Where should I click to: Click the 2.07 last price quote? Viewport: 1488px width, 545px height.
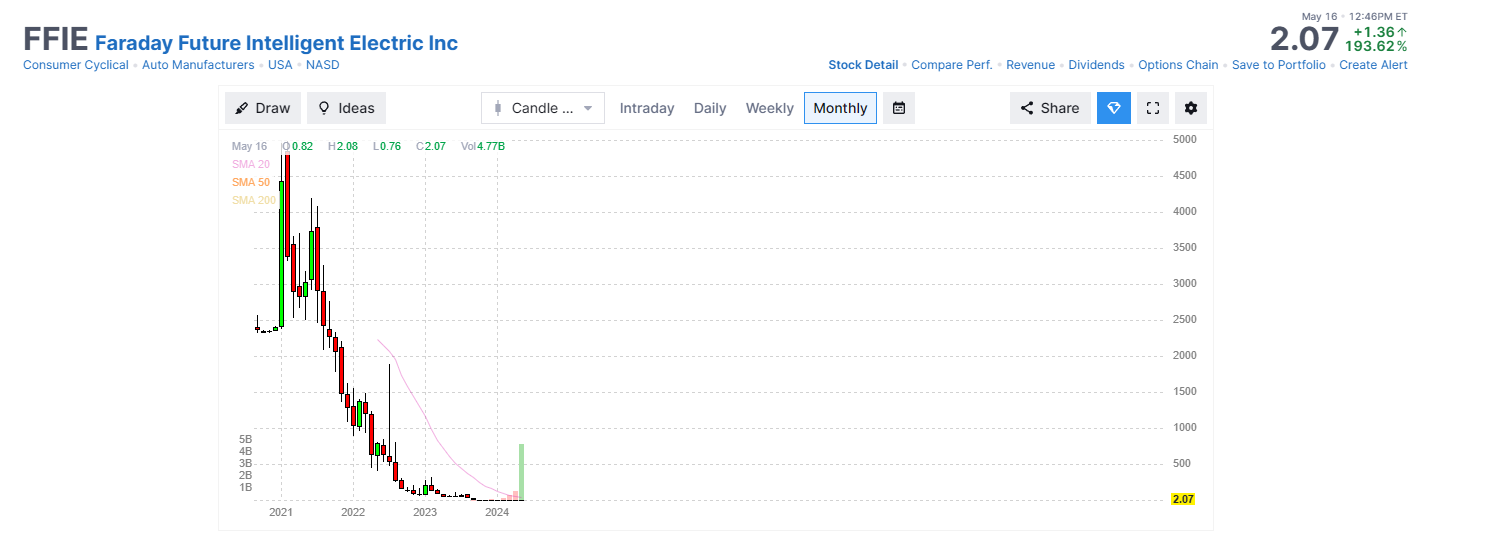[x=1304, y=39]
